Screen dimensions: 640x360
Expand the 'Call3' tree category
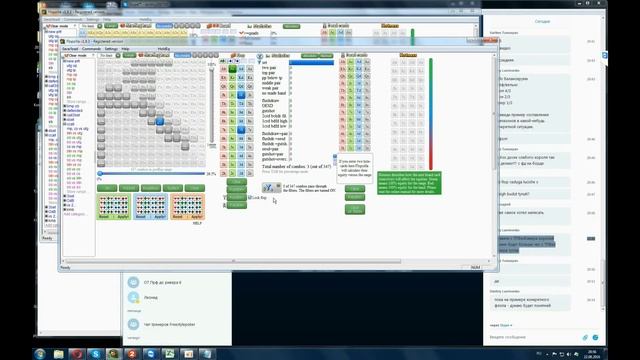(x=64, y=200)
